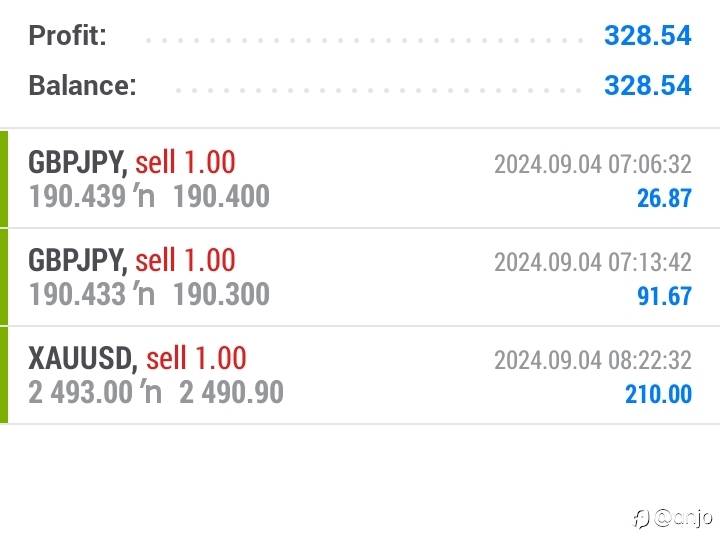Click the timestamp 2024.09.04 07:06:32
Image resolution: width=720 pixels, height=553 pixels.
click(x=592, y=164)
